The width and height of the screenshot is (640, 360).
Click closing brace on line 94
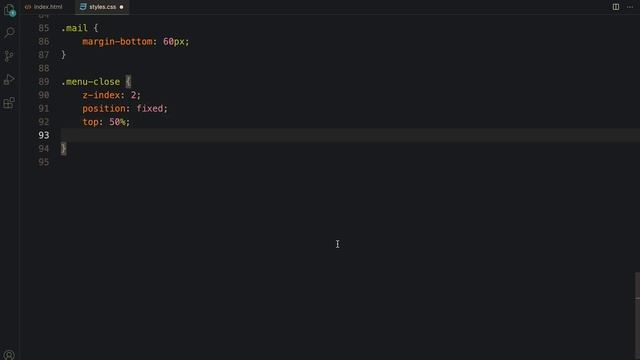click(63, 149)
